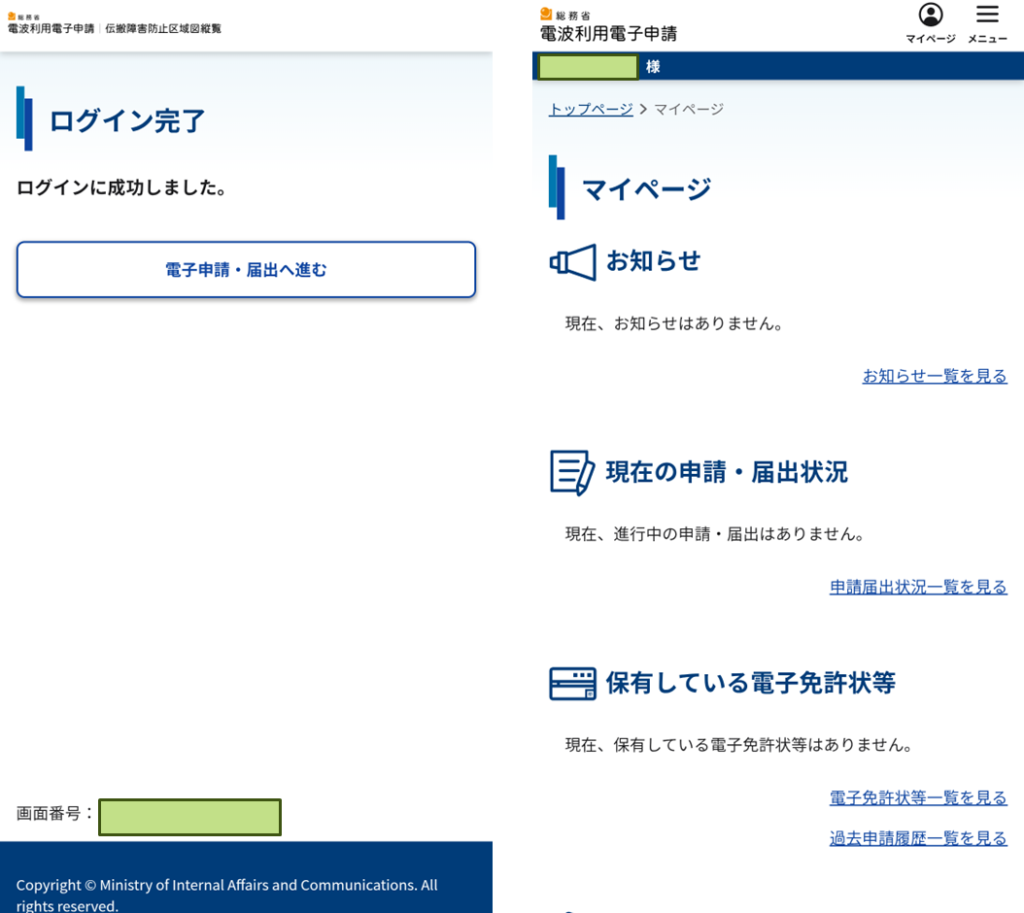Viewport: 1024px width, 913px height.
Task: Click the マイページ breadcrumb current page text
Action: [689, 109]
